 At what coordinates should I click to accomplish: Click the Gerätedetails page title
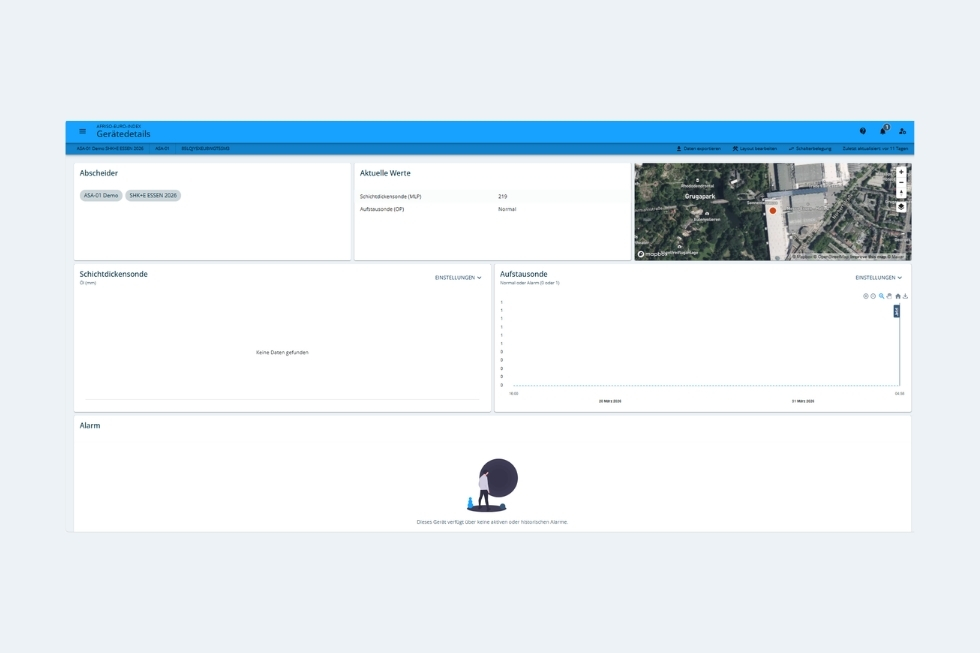click(123, 134)
